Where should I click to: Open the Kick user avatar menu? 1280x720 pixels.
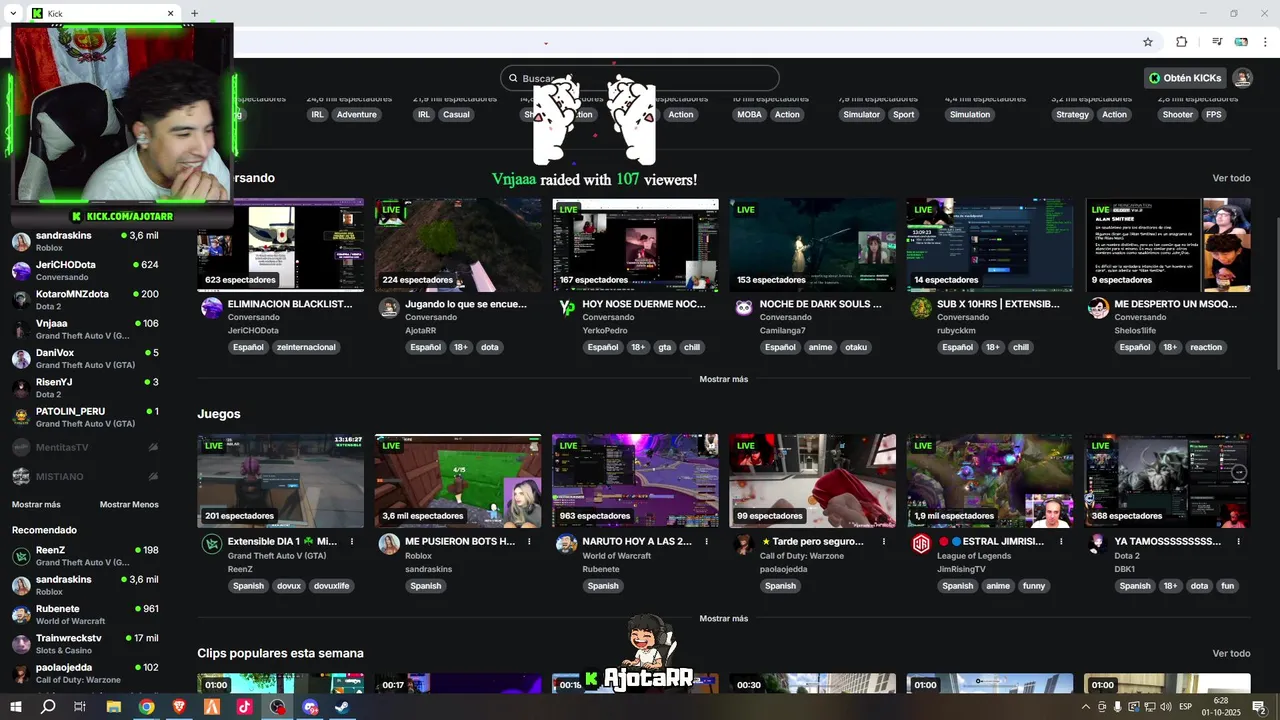coord(1242,78)
